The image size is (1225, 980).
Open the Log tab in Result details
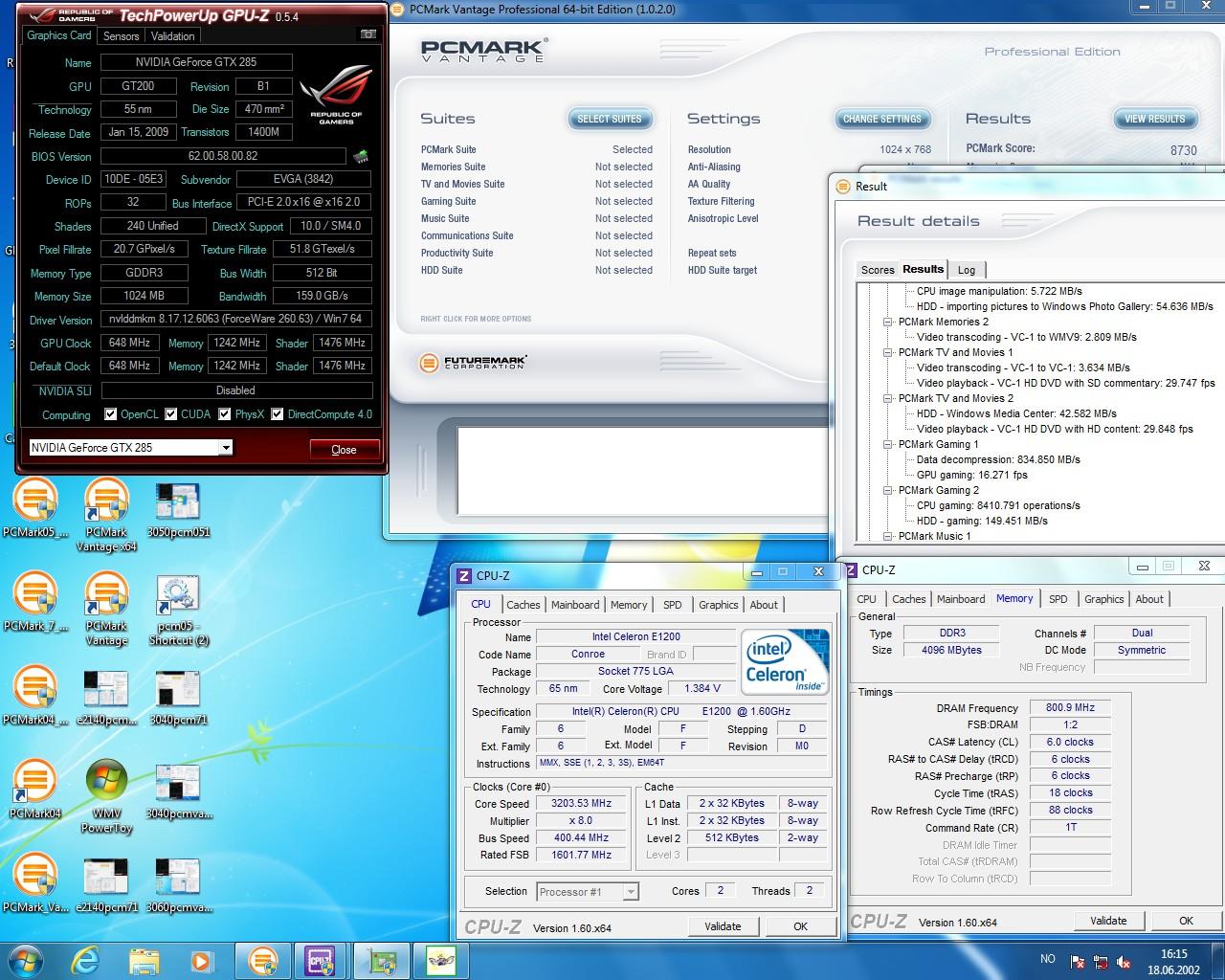(967, 270)
